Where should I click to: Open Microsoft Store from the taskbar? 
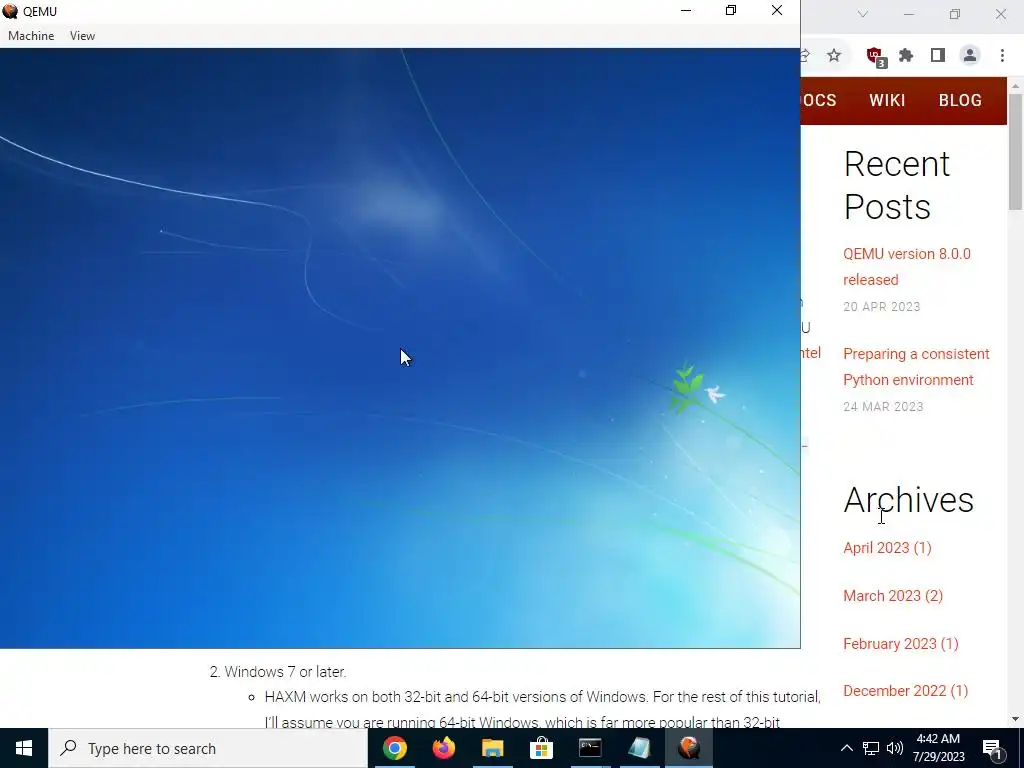(x=541, y=748)
